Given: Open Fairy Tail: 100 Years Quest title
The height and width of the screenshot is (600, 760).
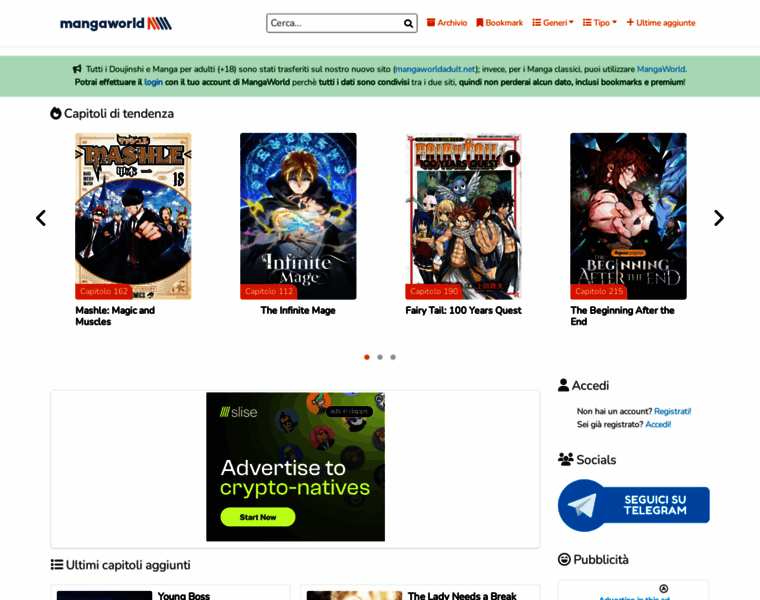Looking at the screenshot, I should pos(463,311).
